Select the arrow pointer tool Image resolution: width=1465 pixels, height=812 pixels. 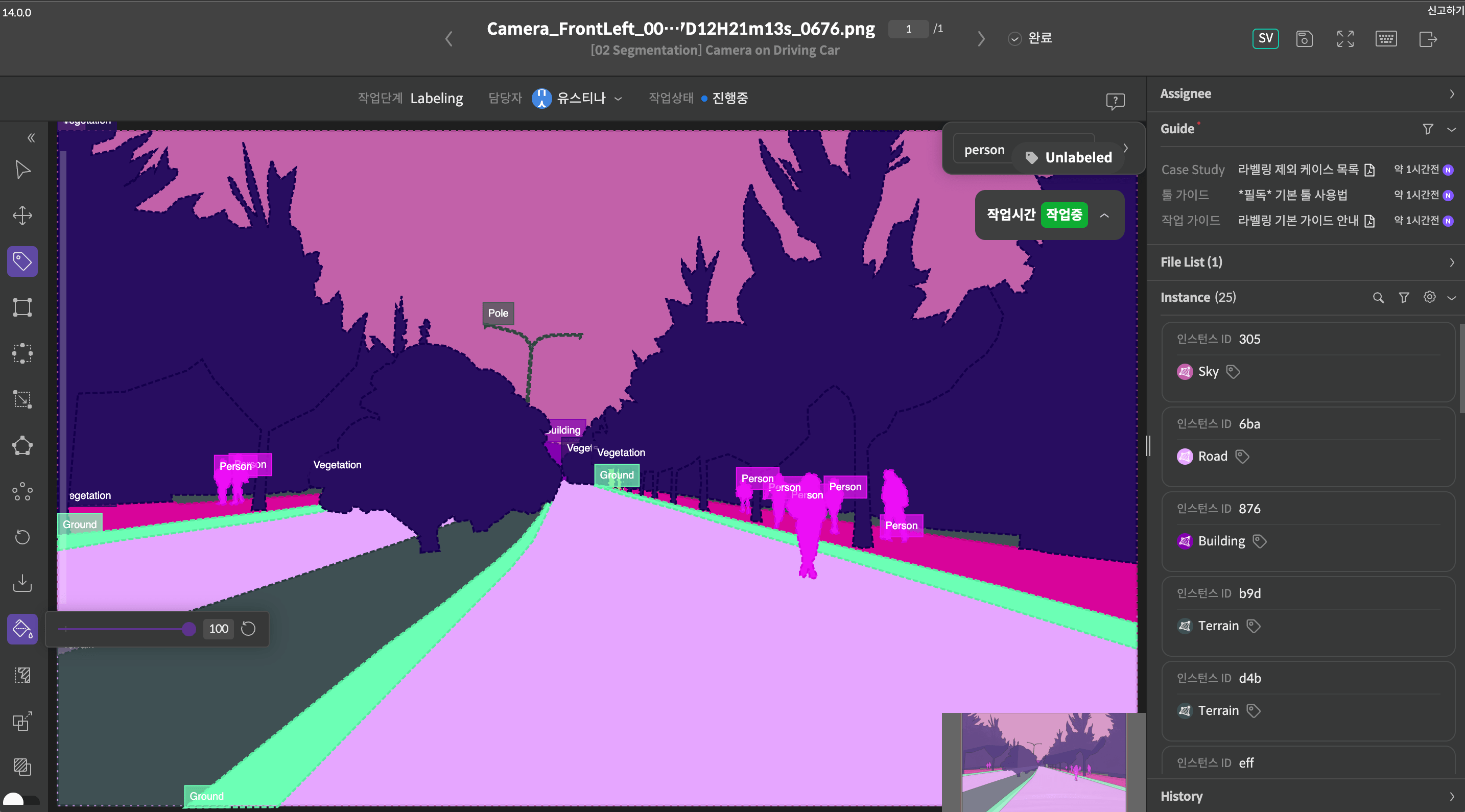click(22, 170)
